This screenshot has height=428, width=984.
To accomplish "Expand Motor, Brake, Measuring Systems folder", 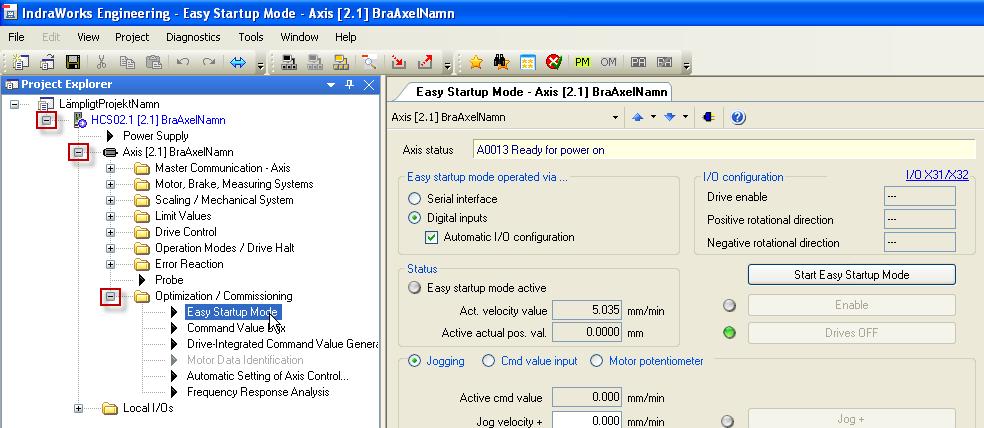I will pyautogui.click(x=110, y=184).
